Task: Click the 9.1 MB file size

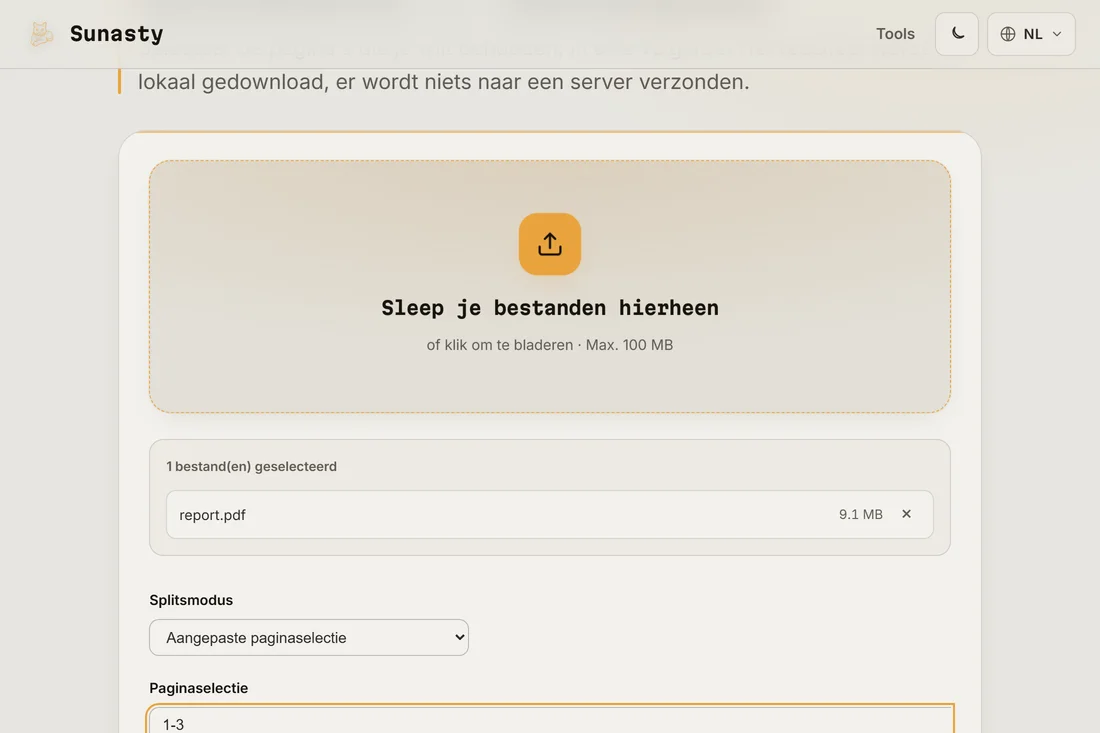Action: pyautogui.click(x=861, y=514)
